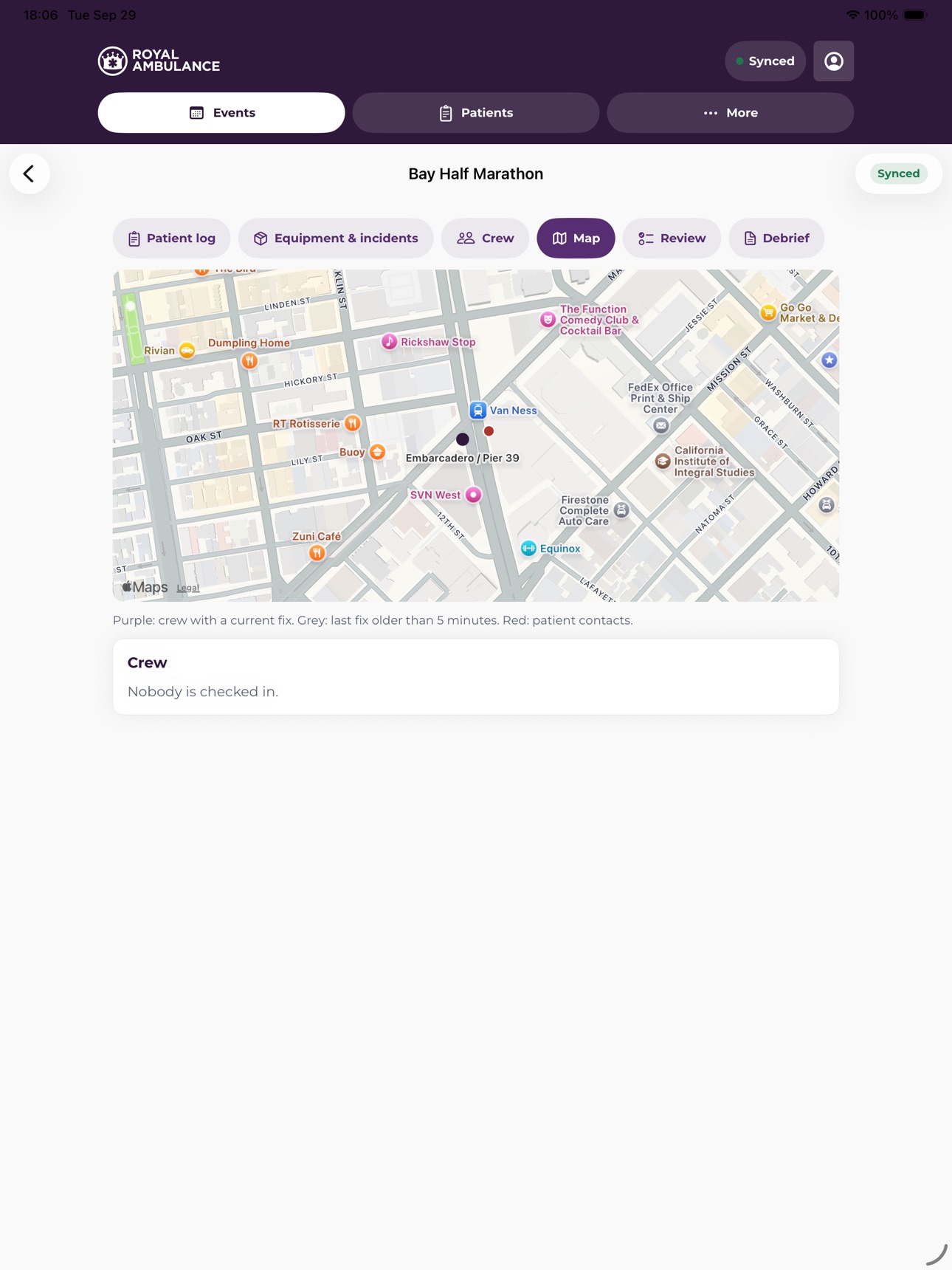Select the Rickshaw Stop music pin
The height and width of the screenshot is (1270, 952).
[389, 342]
